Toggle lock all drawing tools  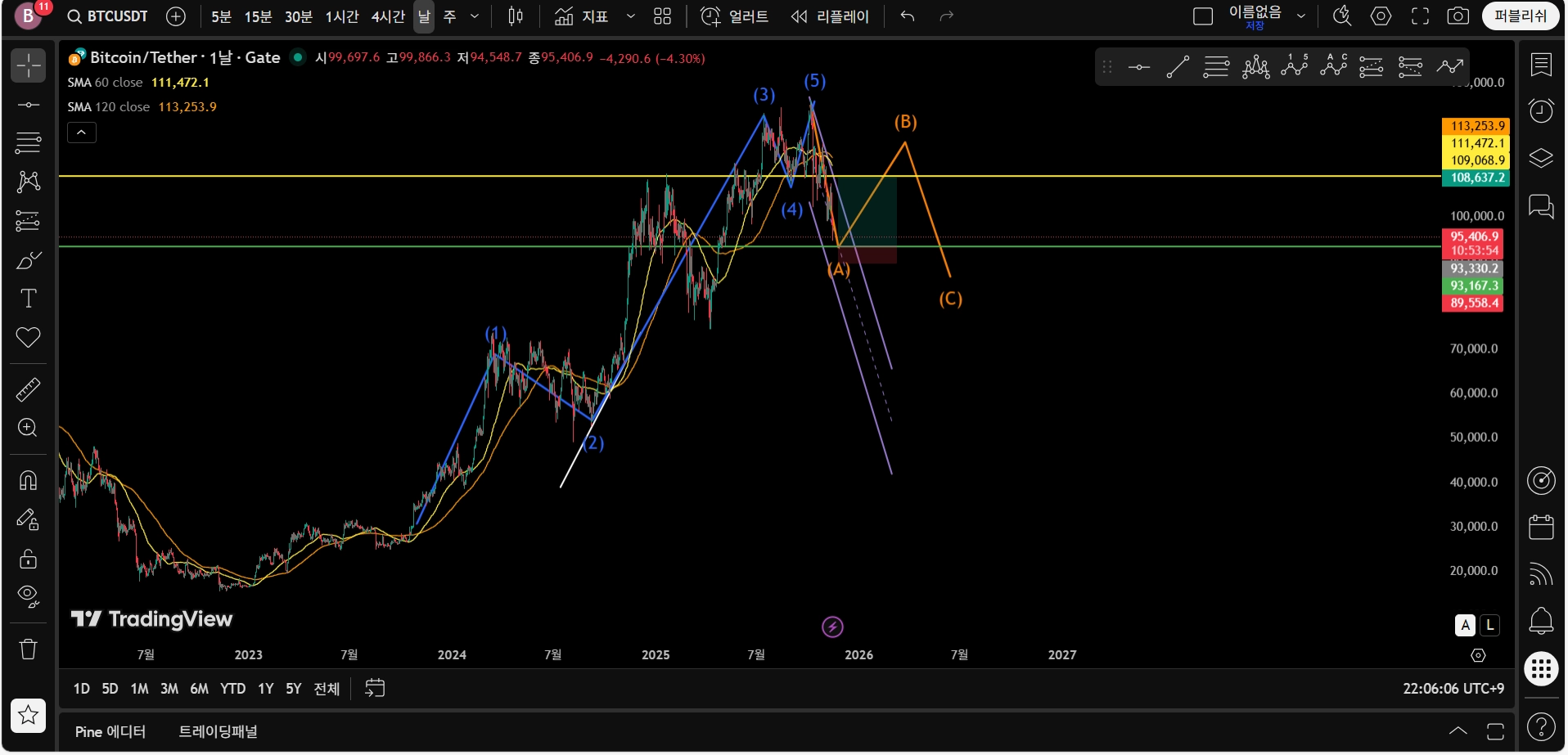(x=28, y=559)
